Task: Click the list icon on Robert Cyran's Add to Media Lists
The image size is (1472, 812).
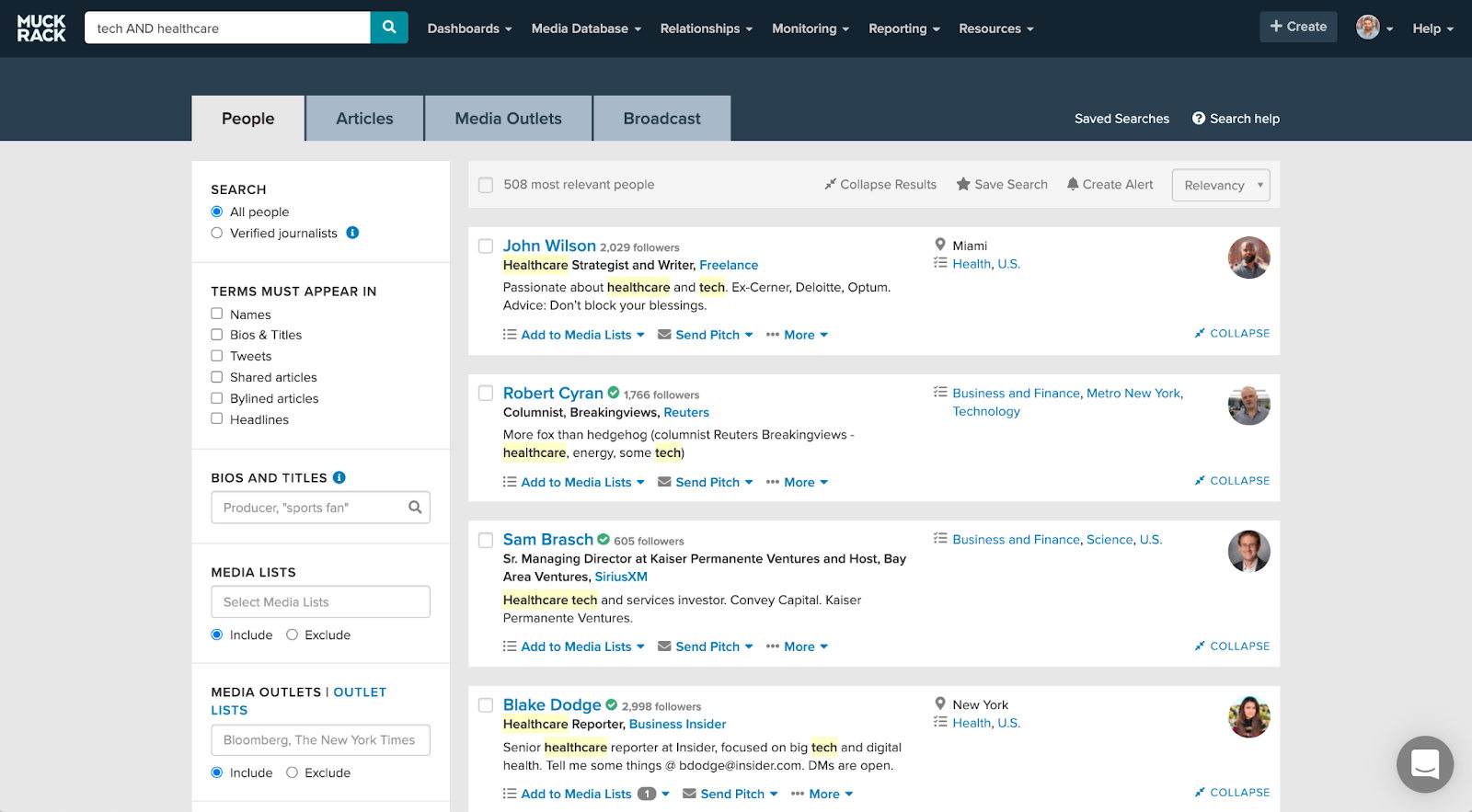Action: (510, 482)
